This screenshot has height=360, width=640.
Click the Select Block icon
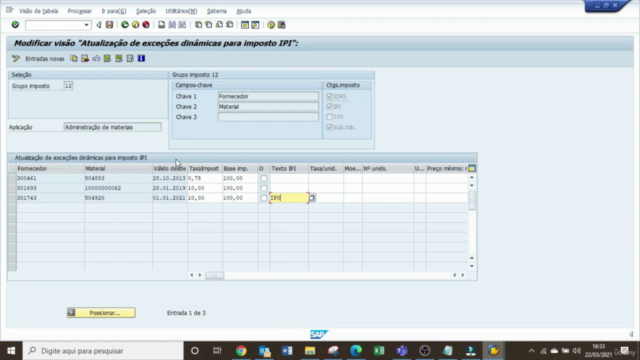click(119, 58)
